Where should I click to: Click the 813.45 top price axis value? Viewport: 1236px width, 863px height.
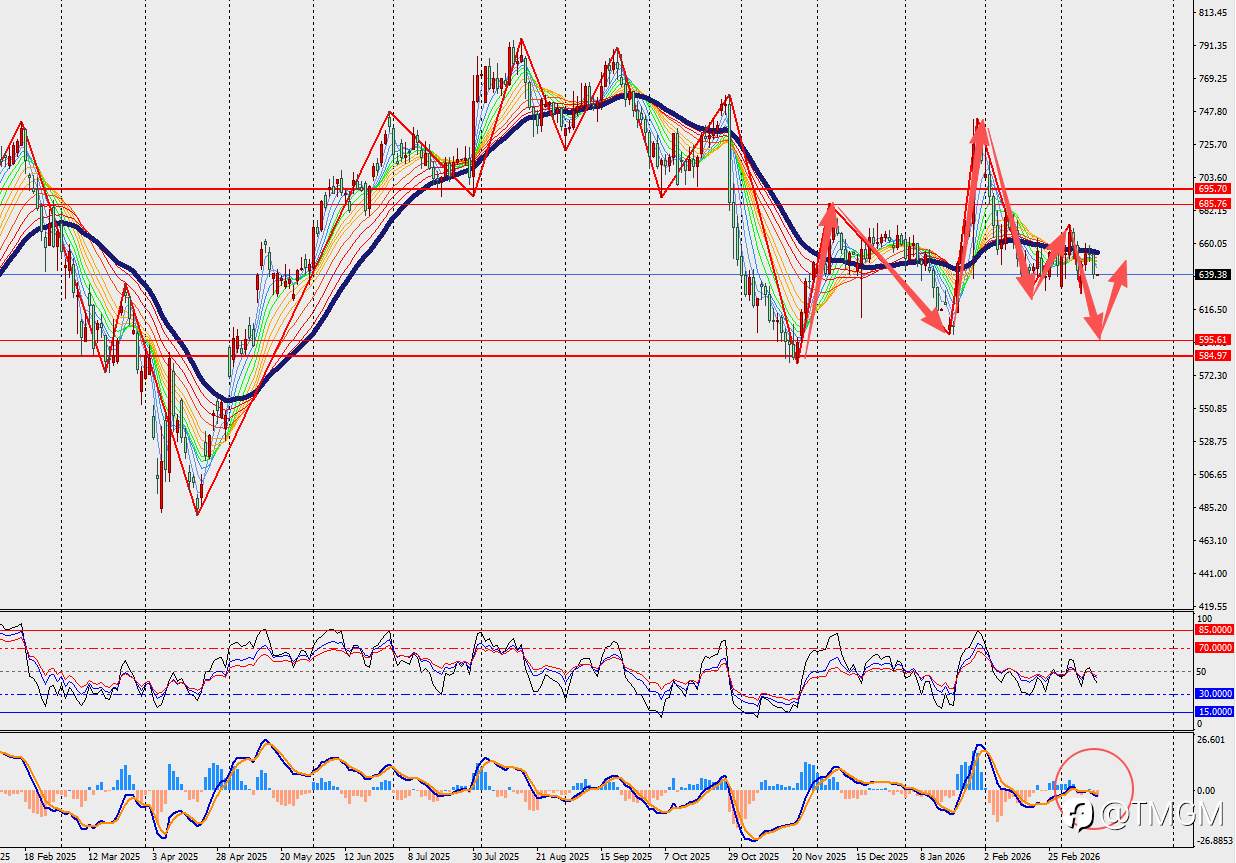1212,13
